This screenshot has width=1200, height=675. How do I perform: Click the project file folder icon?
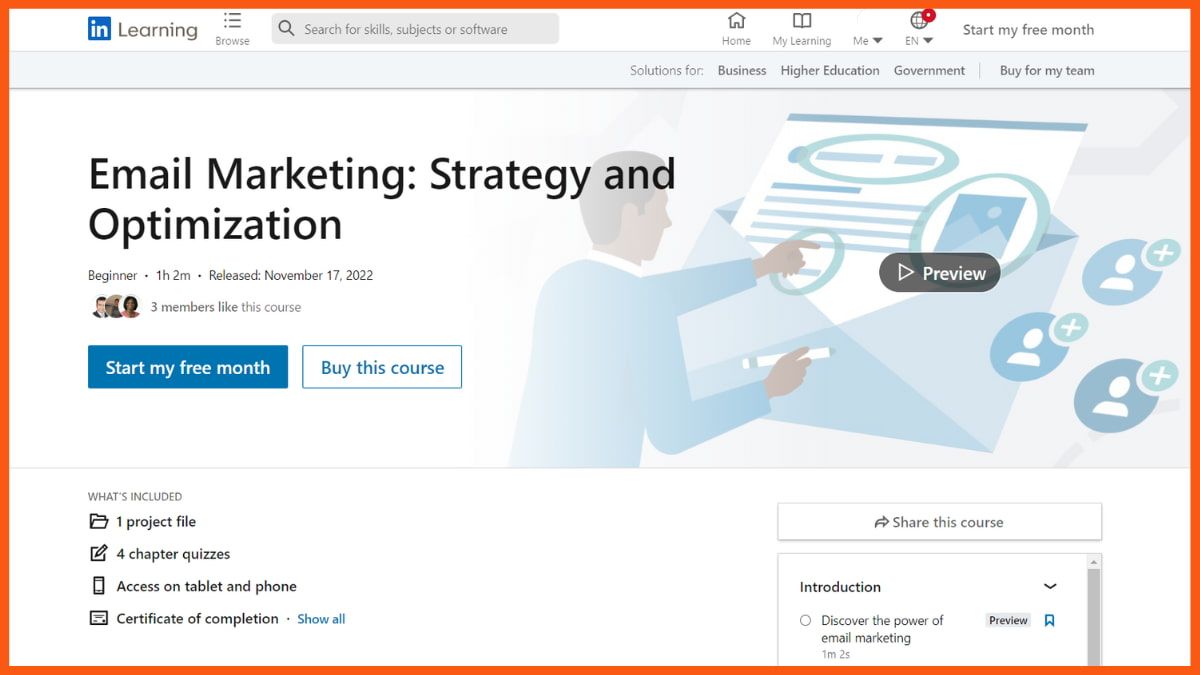click(x=97, y=520)
